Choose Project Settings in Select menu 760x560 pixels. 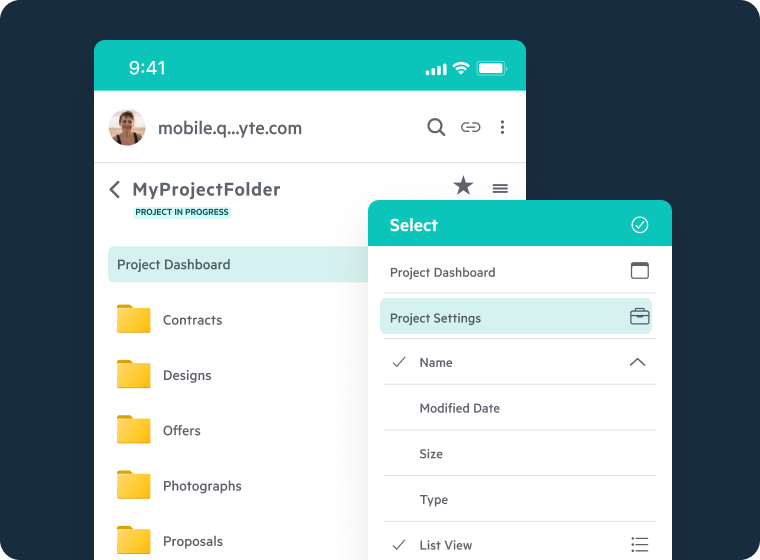[x=436, y=318]
